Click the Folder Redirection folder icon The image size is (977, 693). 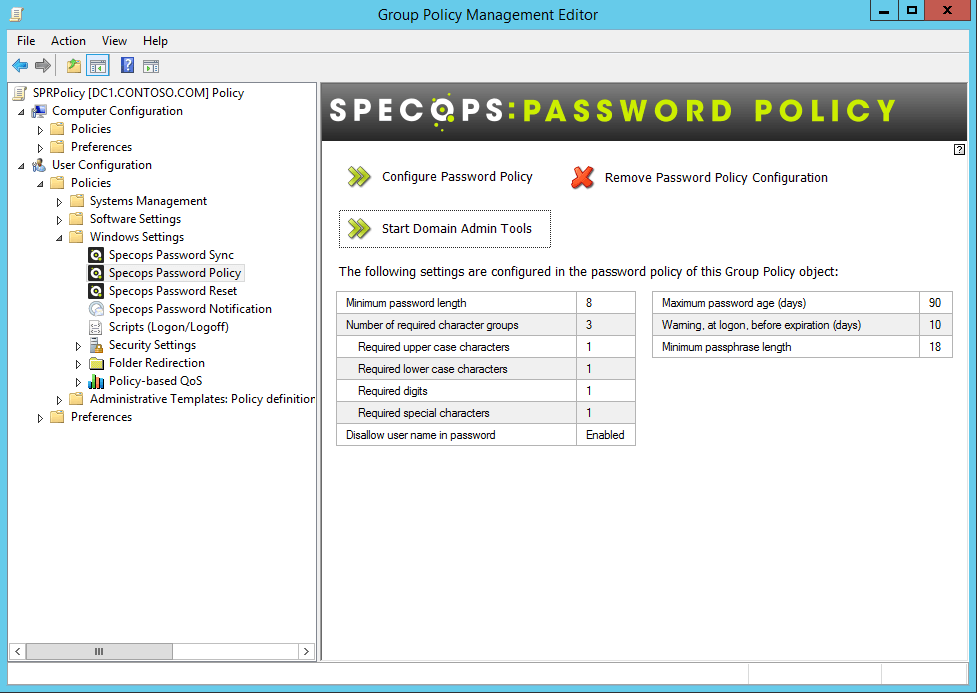(96, 363)
